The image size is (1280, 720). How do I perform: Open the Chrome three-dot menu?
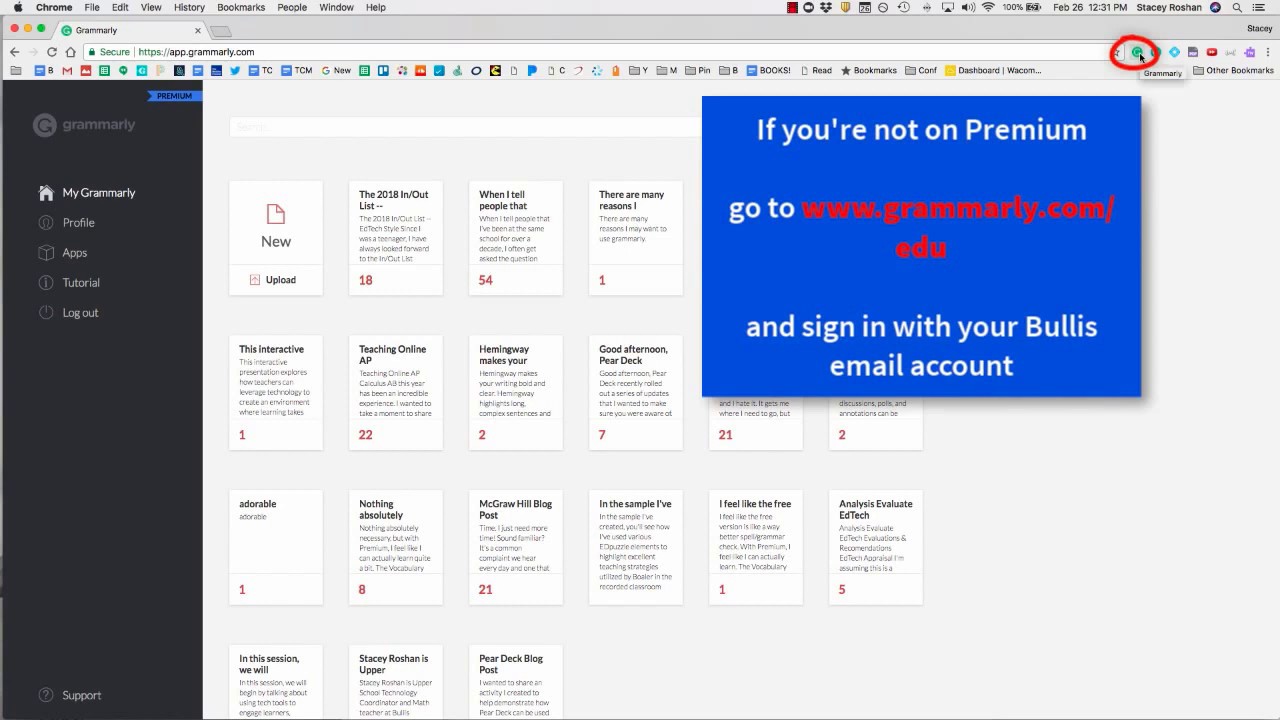pos(1267,52)
